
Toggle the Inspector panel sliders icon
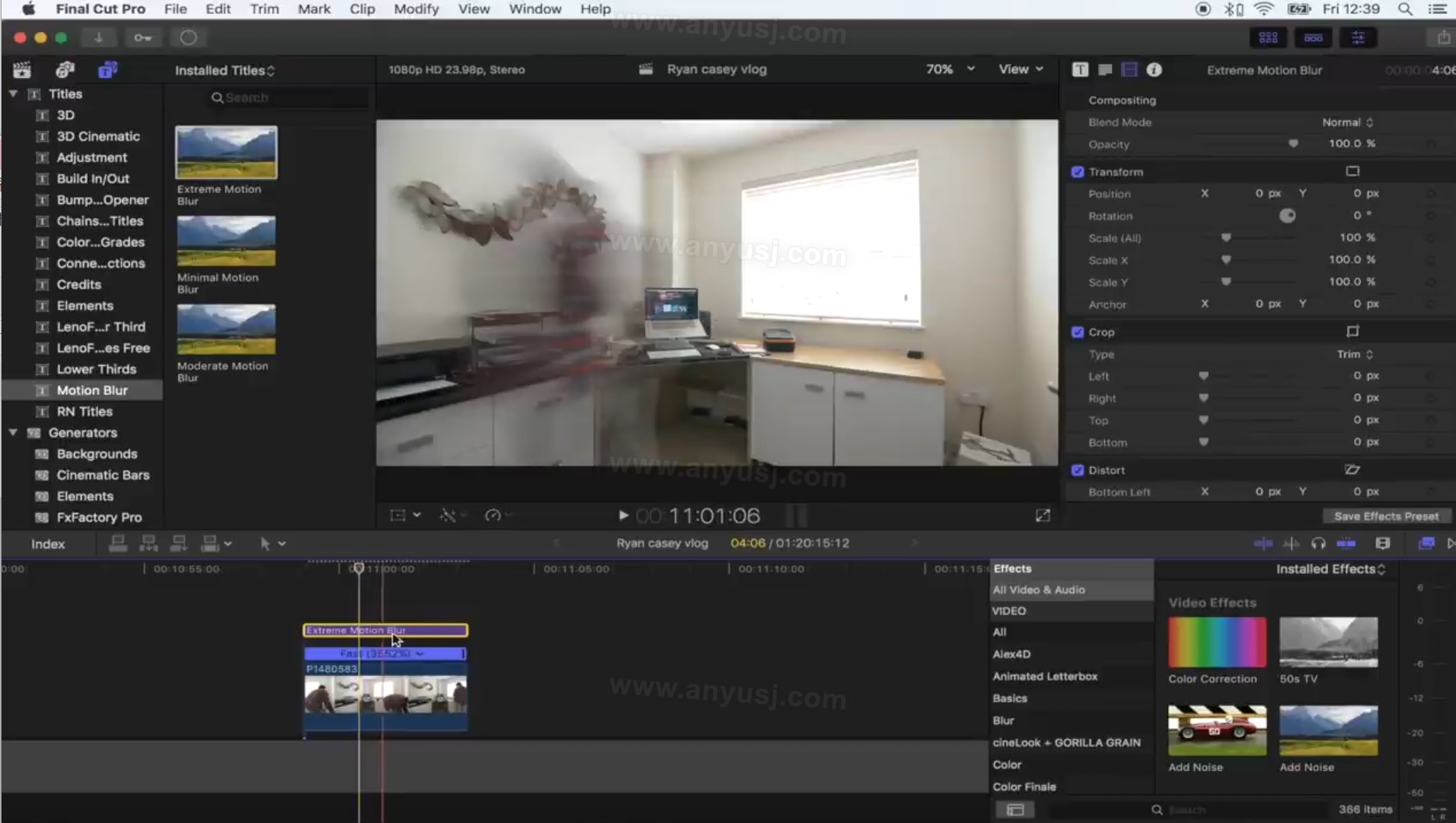tap(1358, 37)
